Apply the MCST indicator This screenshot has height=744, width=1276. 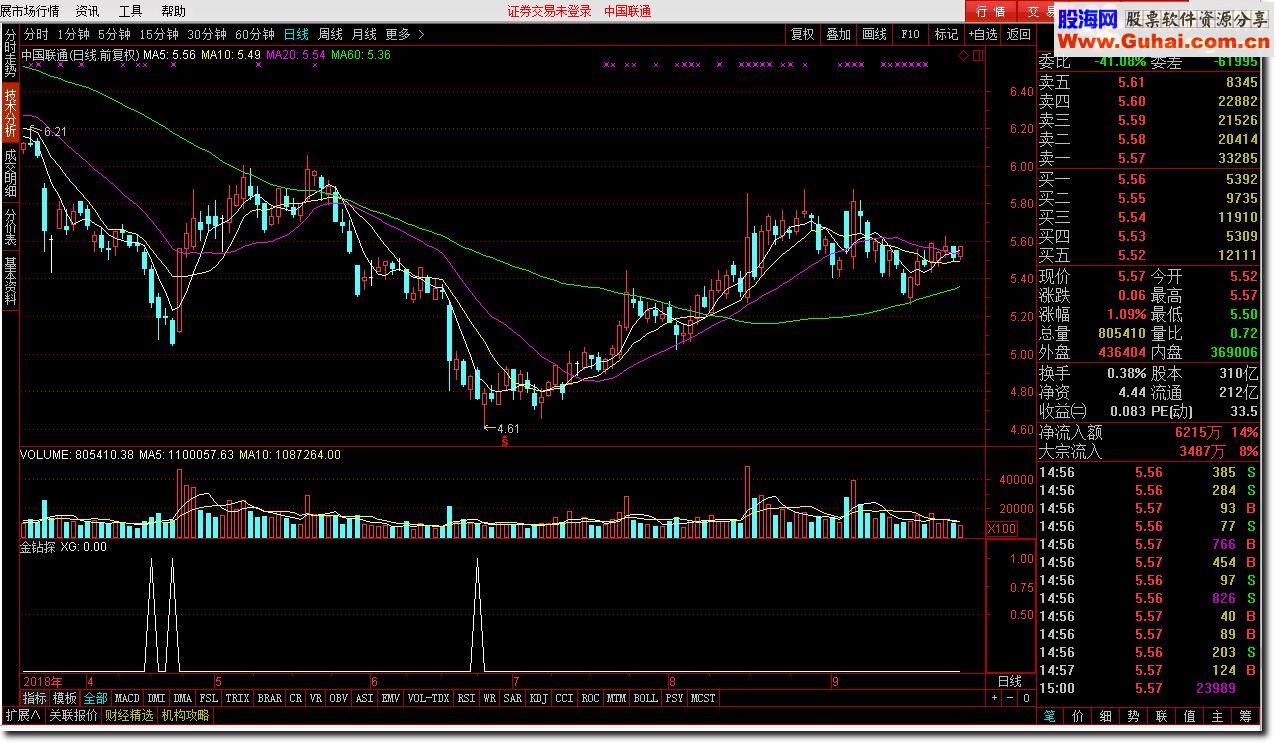[x=704, y=698]
